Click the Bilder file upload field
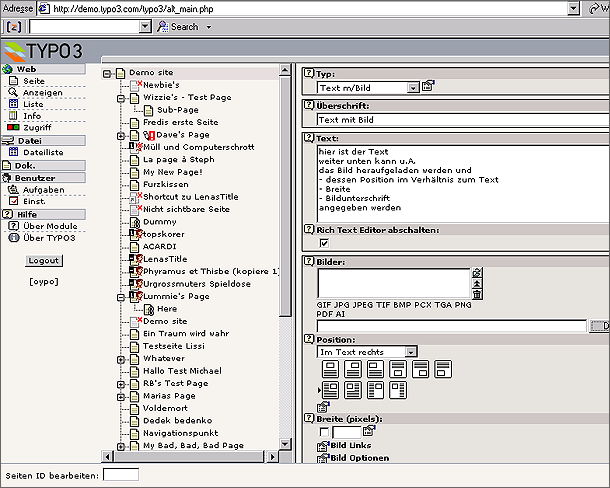The image size is (610, 488). [451, 326]
